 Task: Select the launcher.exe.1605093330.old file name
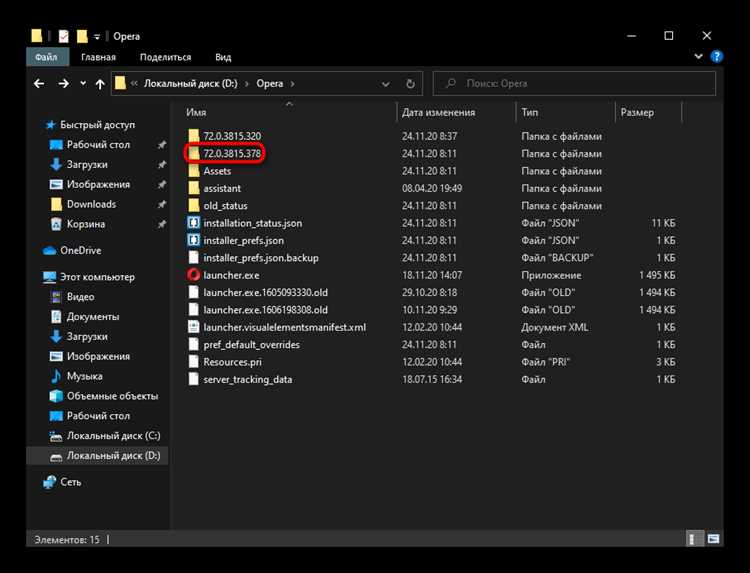click(265, 292)
